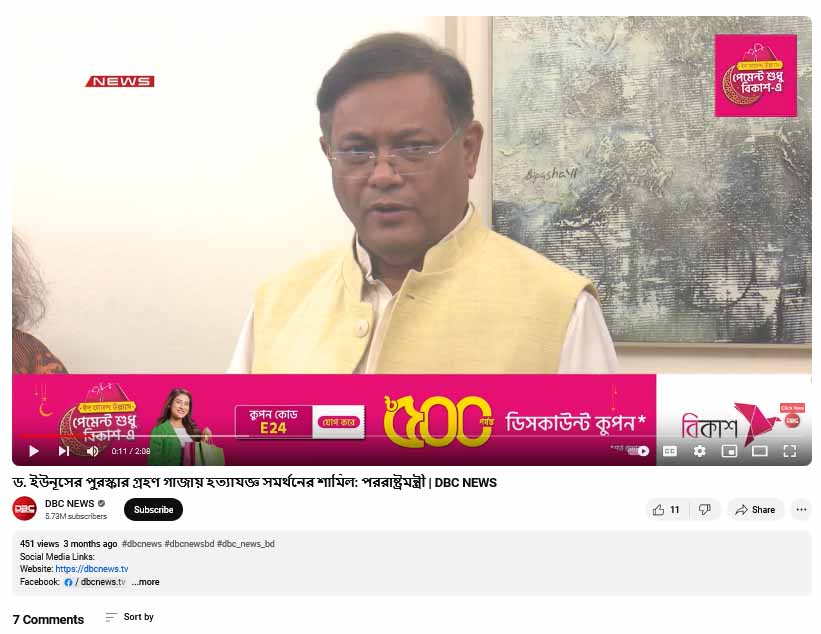The image size is (821, 634).
Task: Skip to the next video
Action: pos(64,451)
